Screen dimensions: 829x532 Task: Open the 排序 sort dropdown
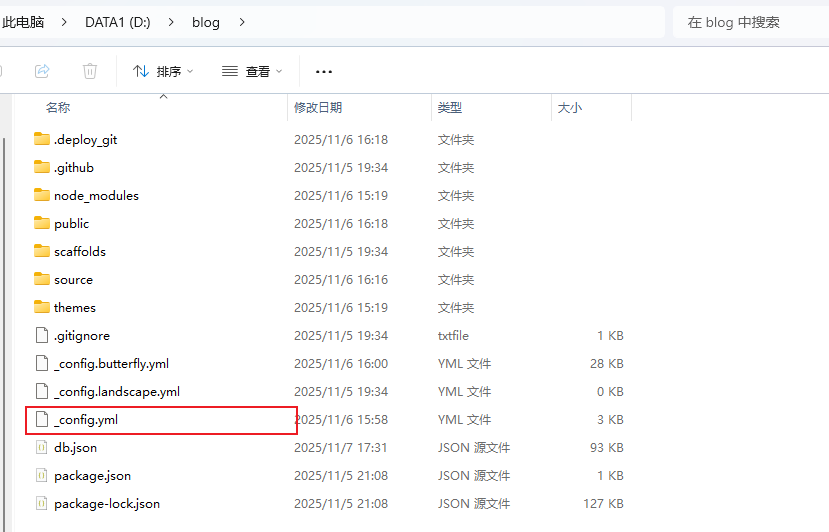[x=163, y=71]
